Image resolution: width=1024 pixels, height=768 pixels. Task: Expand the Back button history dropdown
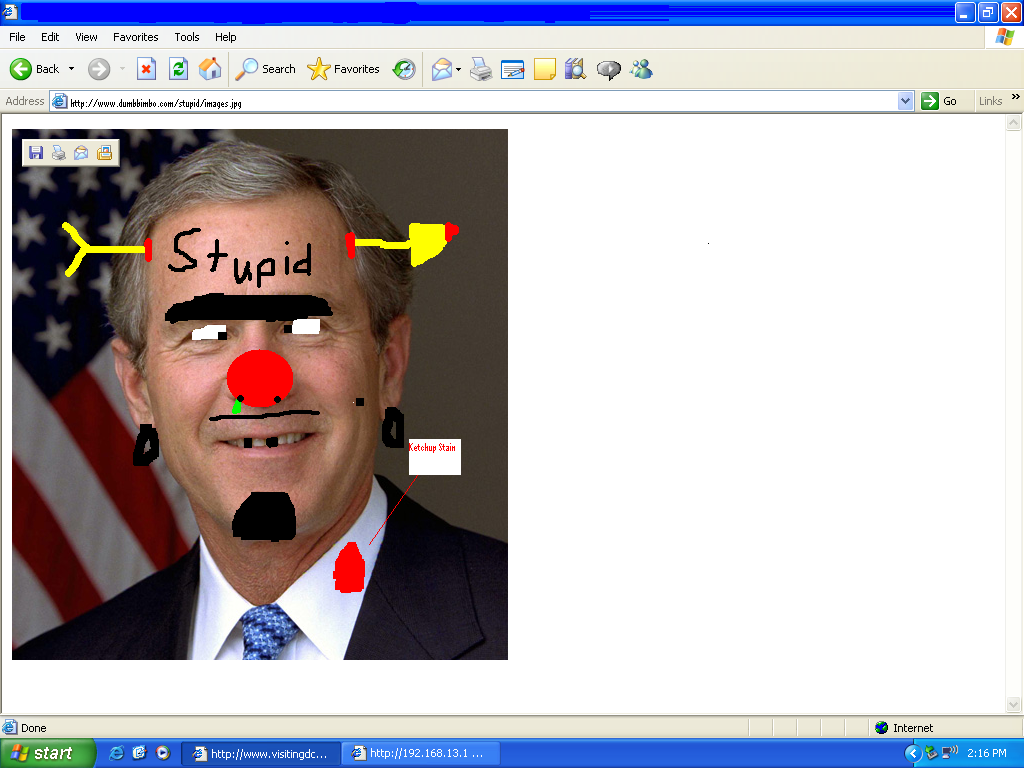[x=71, y=69]
